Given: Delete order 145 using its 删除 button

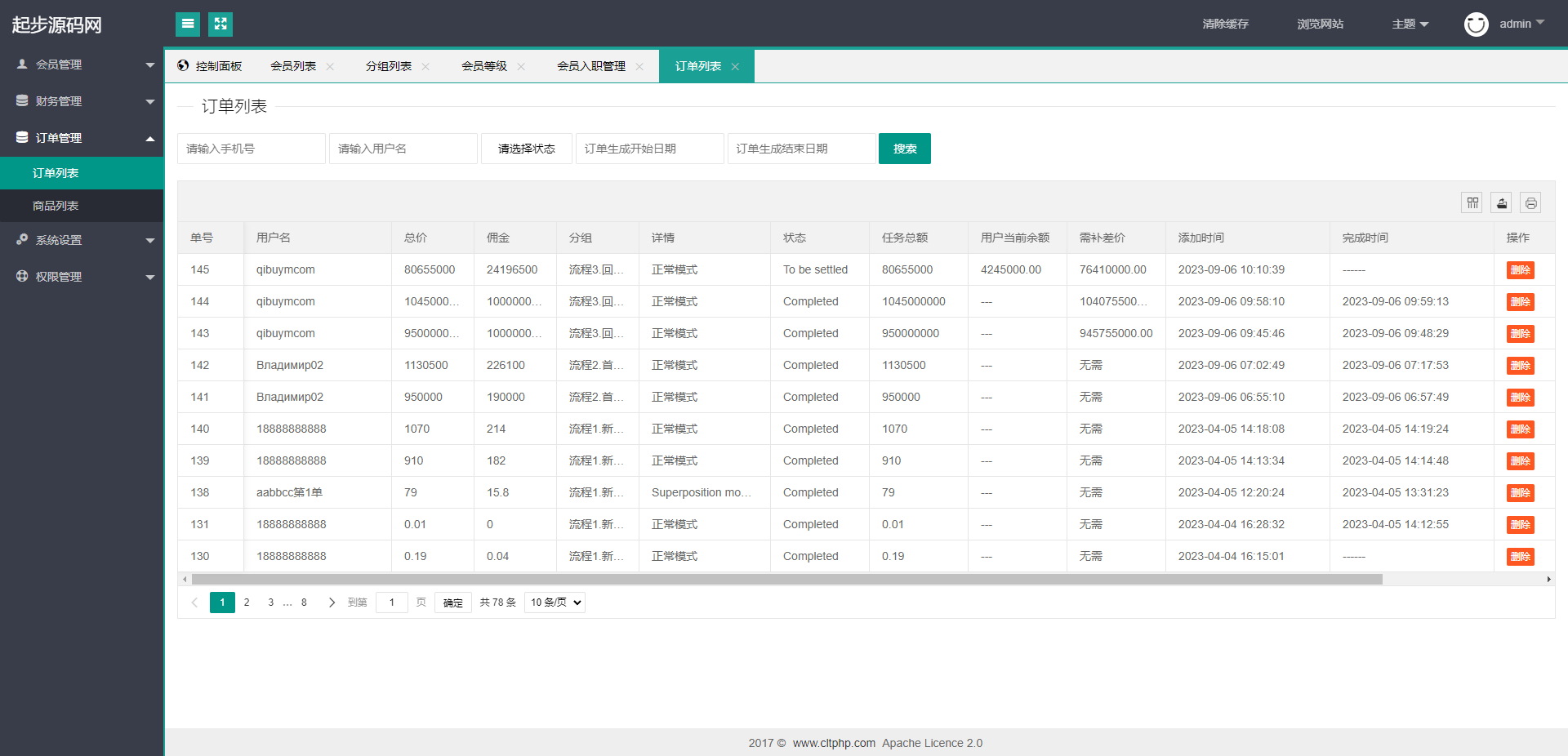Looking at the screenshot, I should (x=1520, y=270).
